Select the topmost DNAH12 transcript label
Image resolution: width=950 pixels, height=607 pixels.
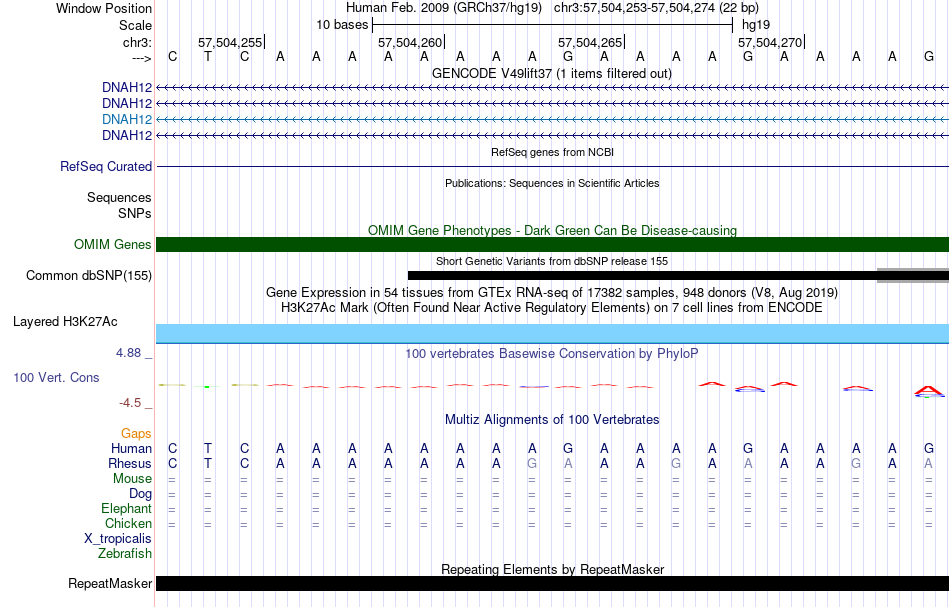pyautogui.click(x=127, y=88)
